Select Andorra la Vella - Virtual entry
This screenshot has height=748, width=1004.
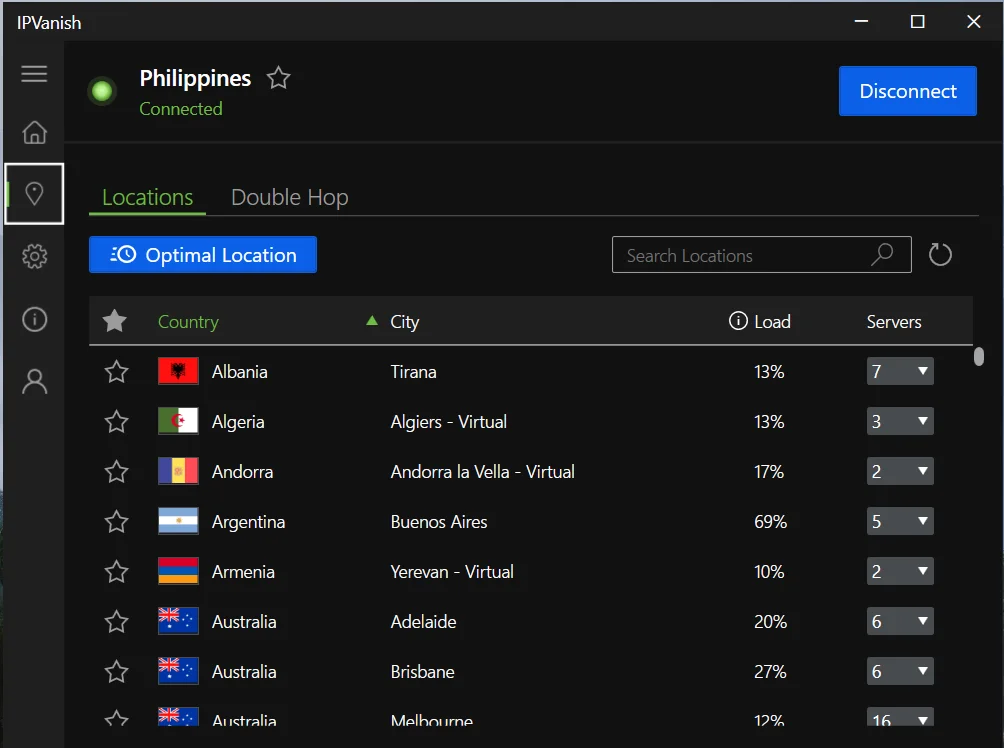pyautogui.click(x=482, y=472)
